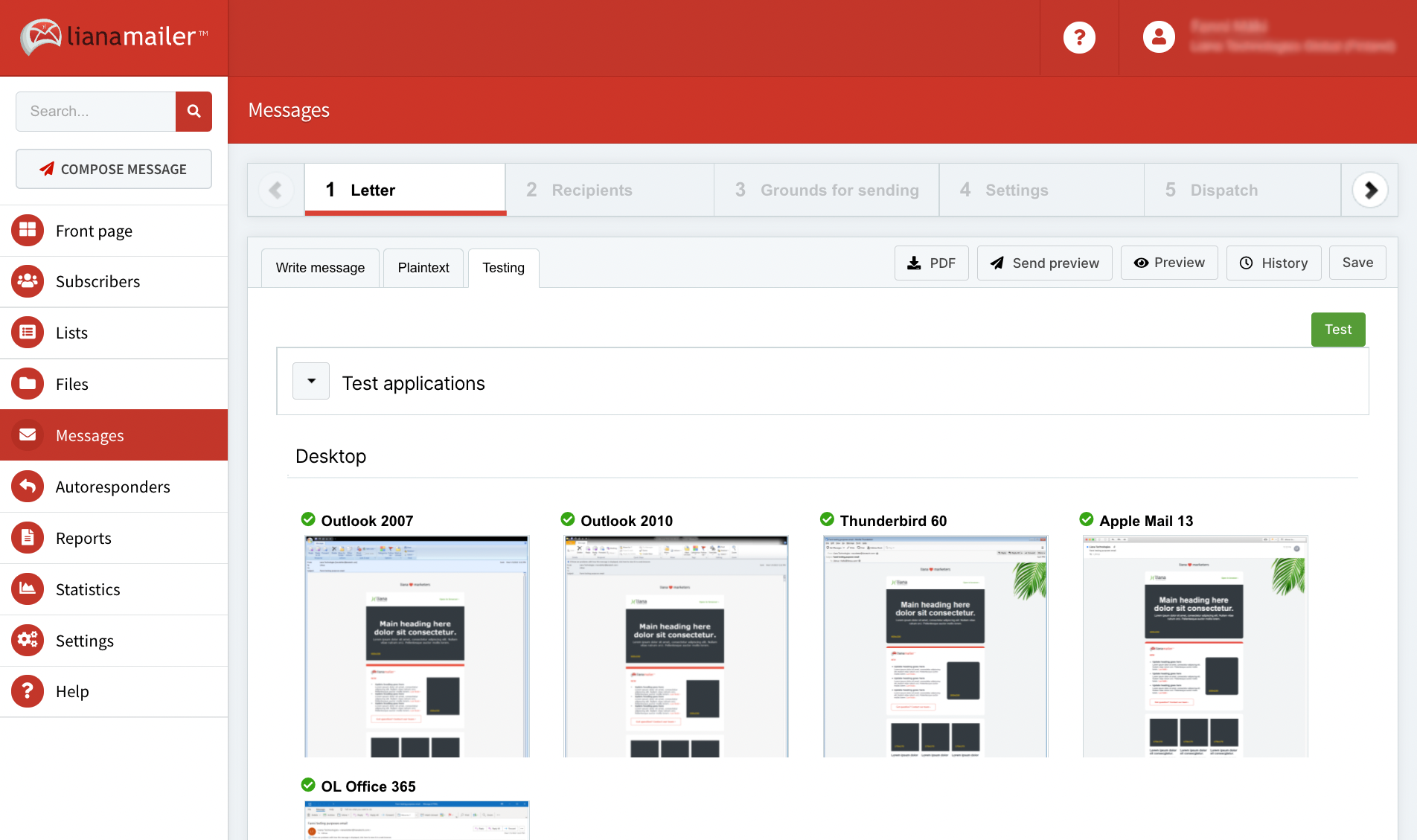Click in the Search input field
The height and width of the screenshot is (840, 1417).
pos(96,112)
